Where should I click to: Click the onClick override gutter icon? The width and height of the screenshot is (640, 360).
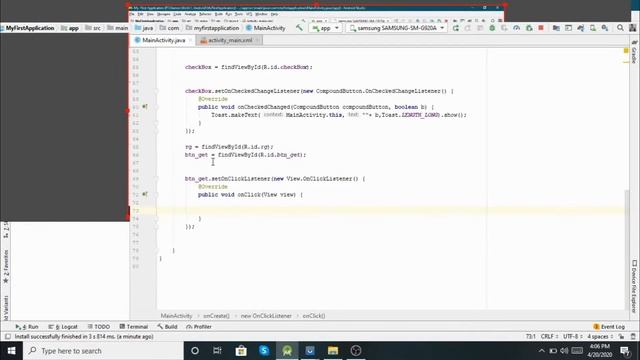pos(144,195)
